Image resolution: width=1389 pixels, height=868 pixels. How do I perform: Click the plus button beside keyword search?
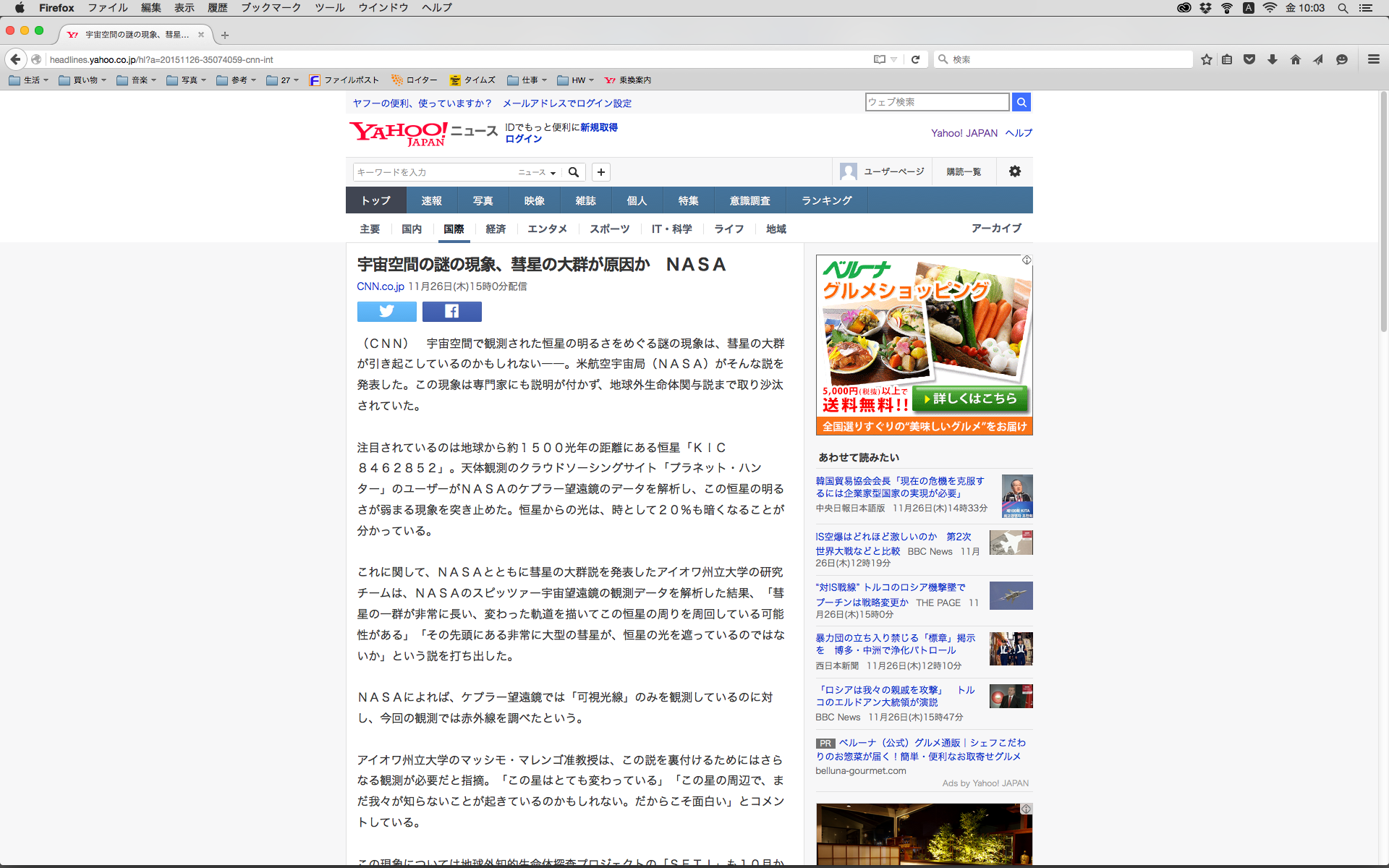tap(600, 172)
